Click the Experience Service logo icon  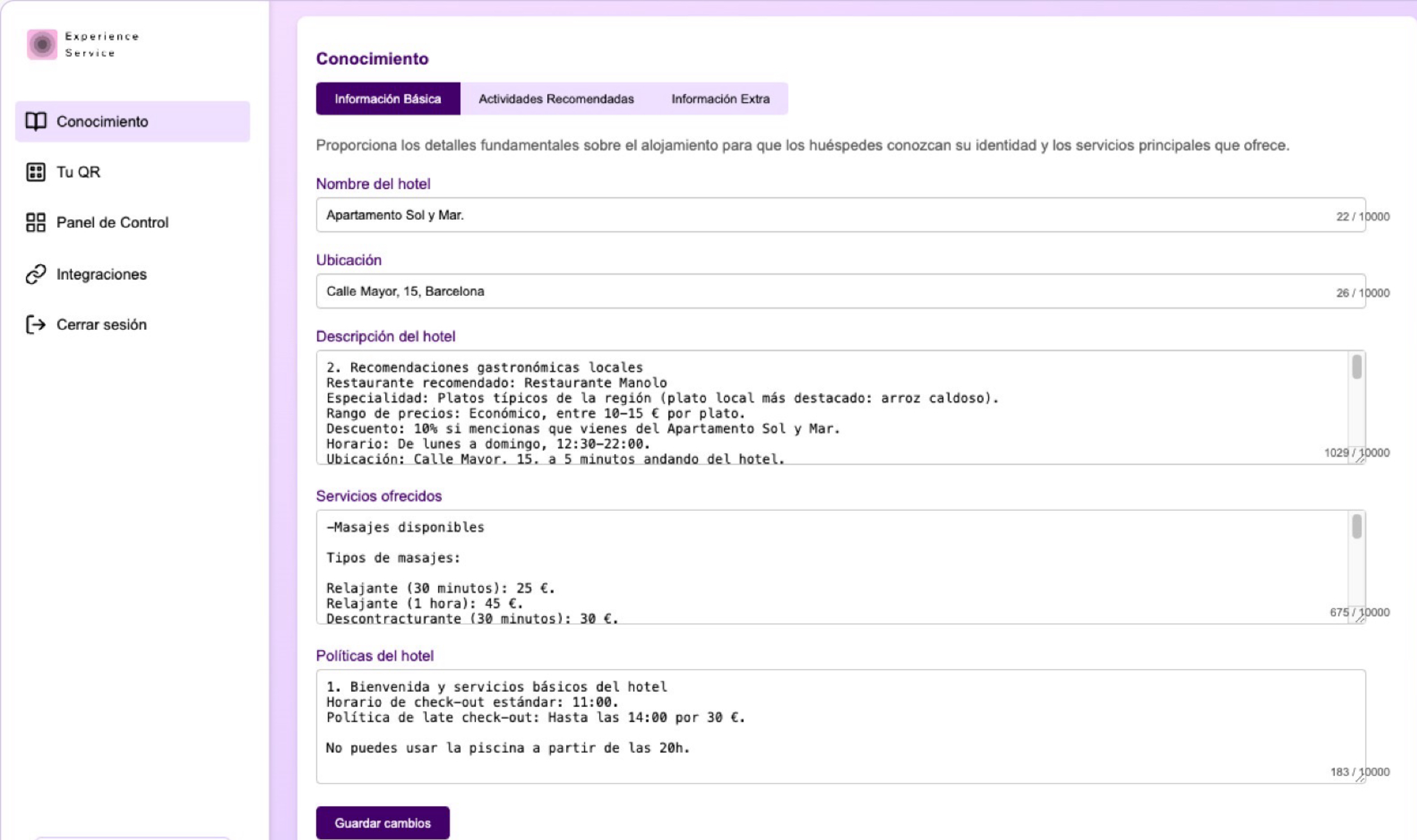(x=42, y=44)
